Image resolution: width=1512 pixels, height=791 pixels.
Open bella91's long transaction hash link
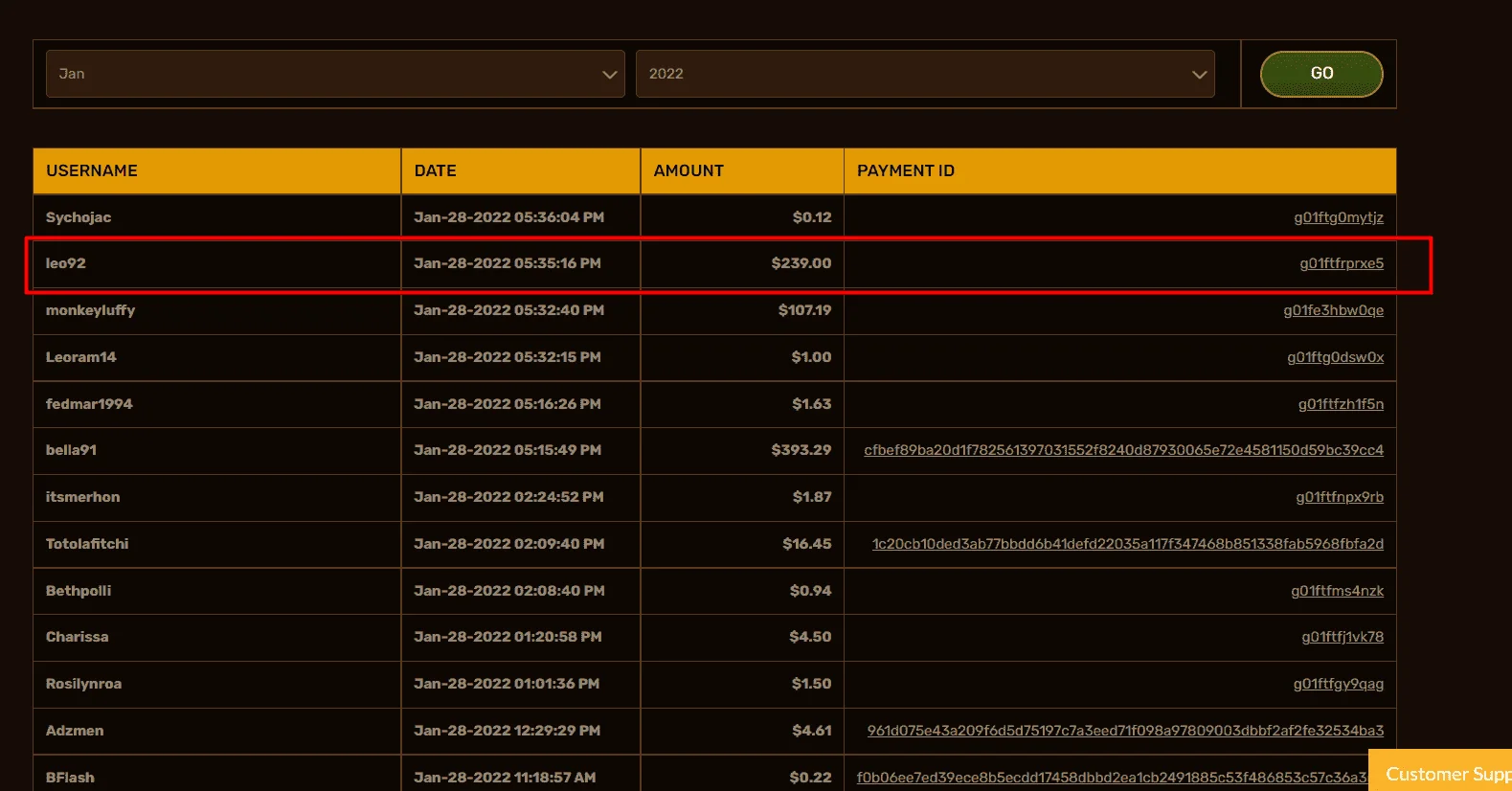[1123, 450]
